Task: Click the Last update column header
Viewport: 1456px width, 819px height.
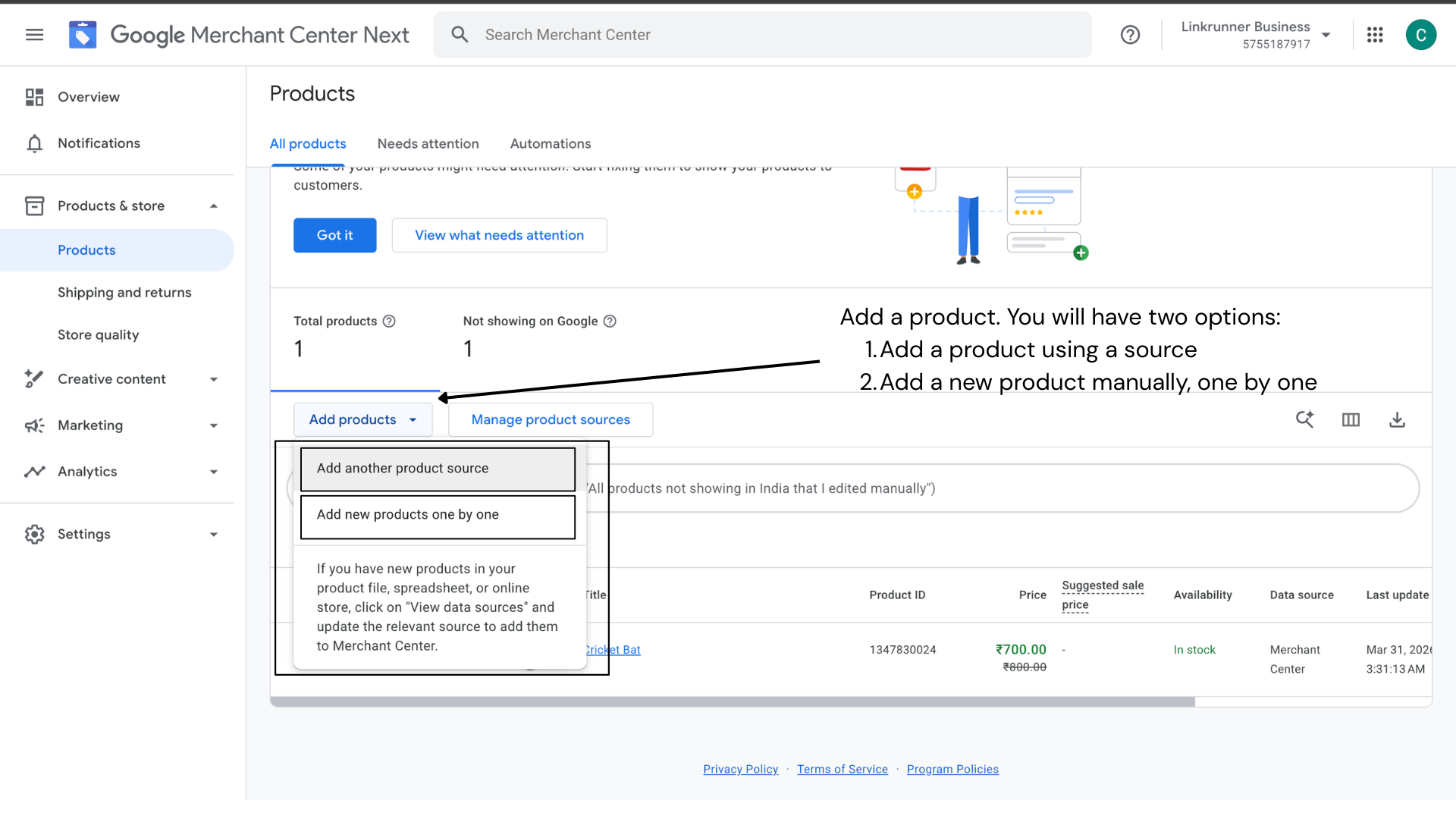Action: pos(1398,595)
